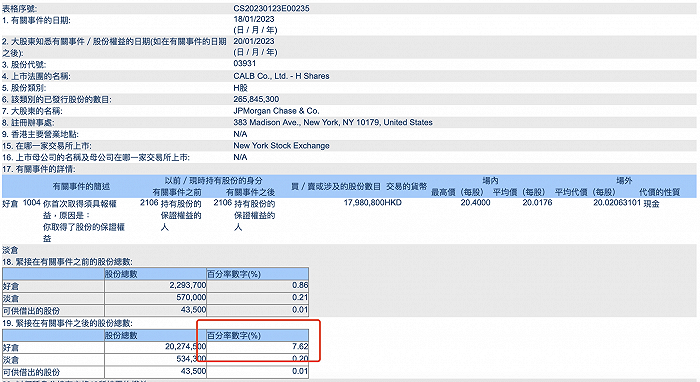Click the shares involved 17,980,800
The width and height of the screenshot is (700, 382).
coord(364,203)
